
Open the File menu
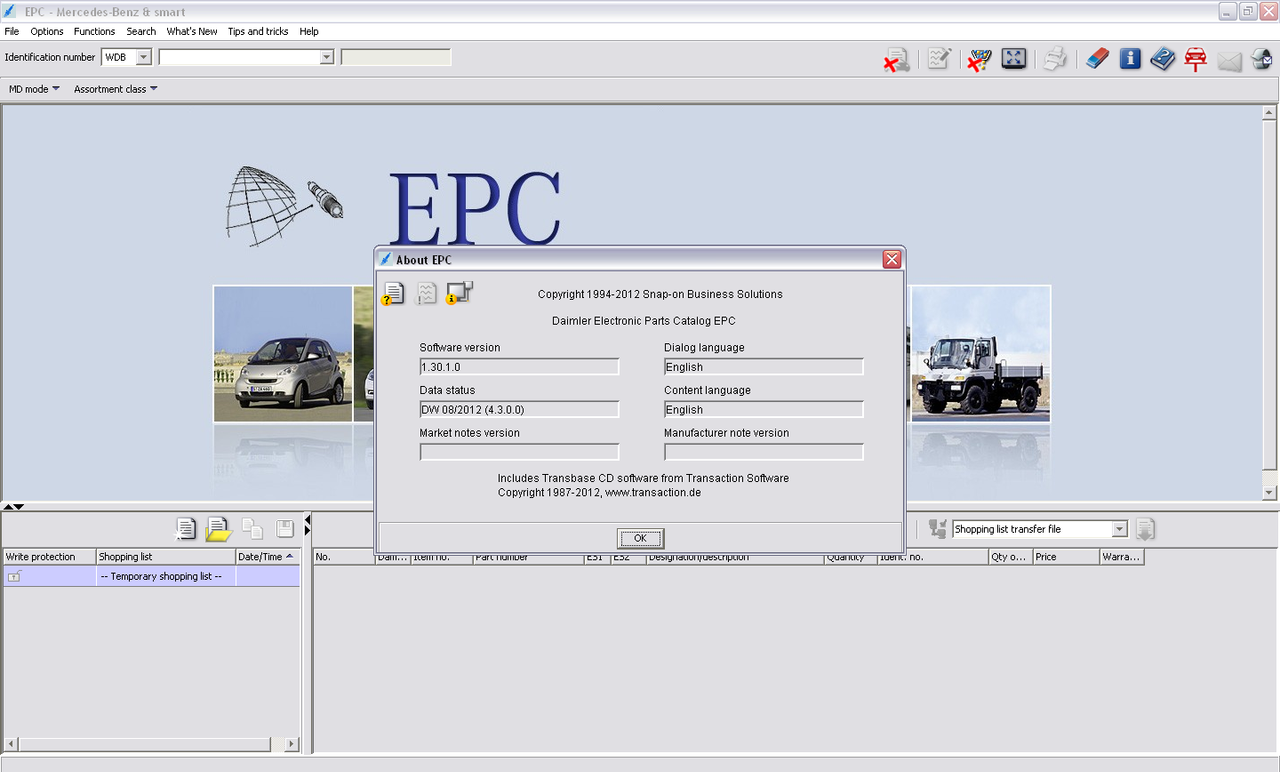coord(12,31)
